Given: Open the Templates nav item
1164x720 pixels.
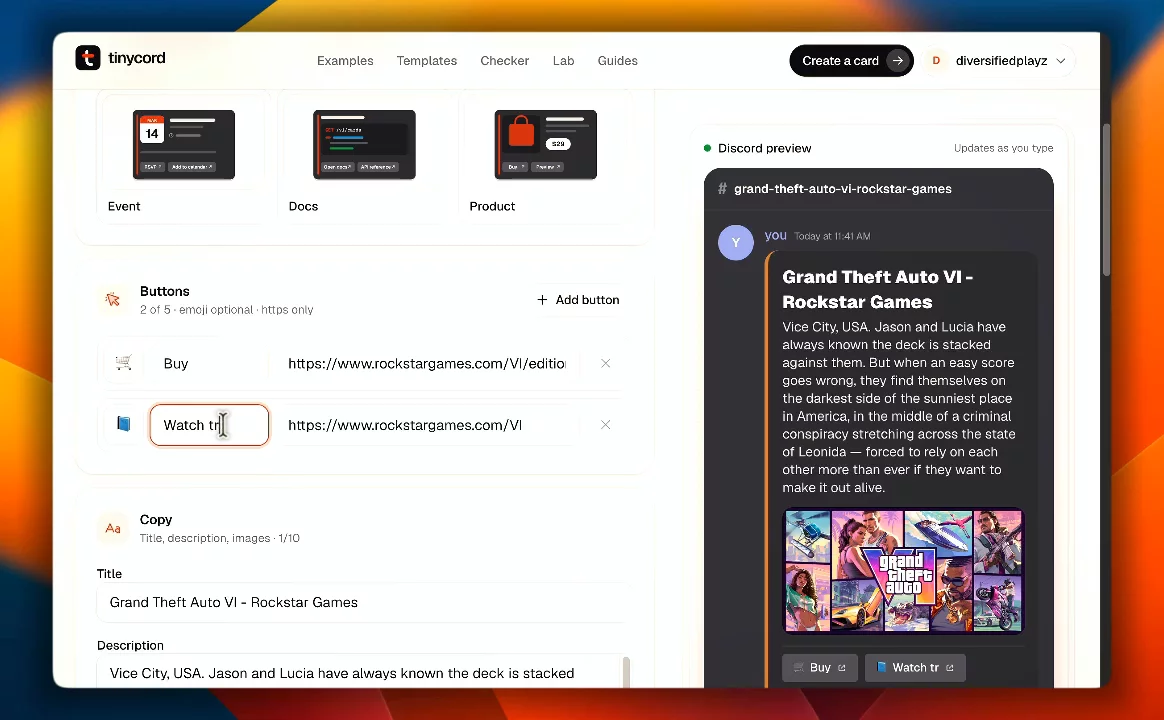Looking at the screenshot, I should [x=427, y=61].
